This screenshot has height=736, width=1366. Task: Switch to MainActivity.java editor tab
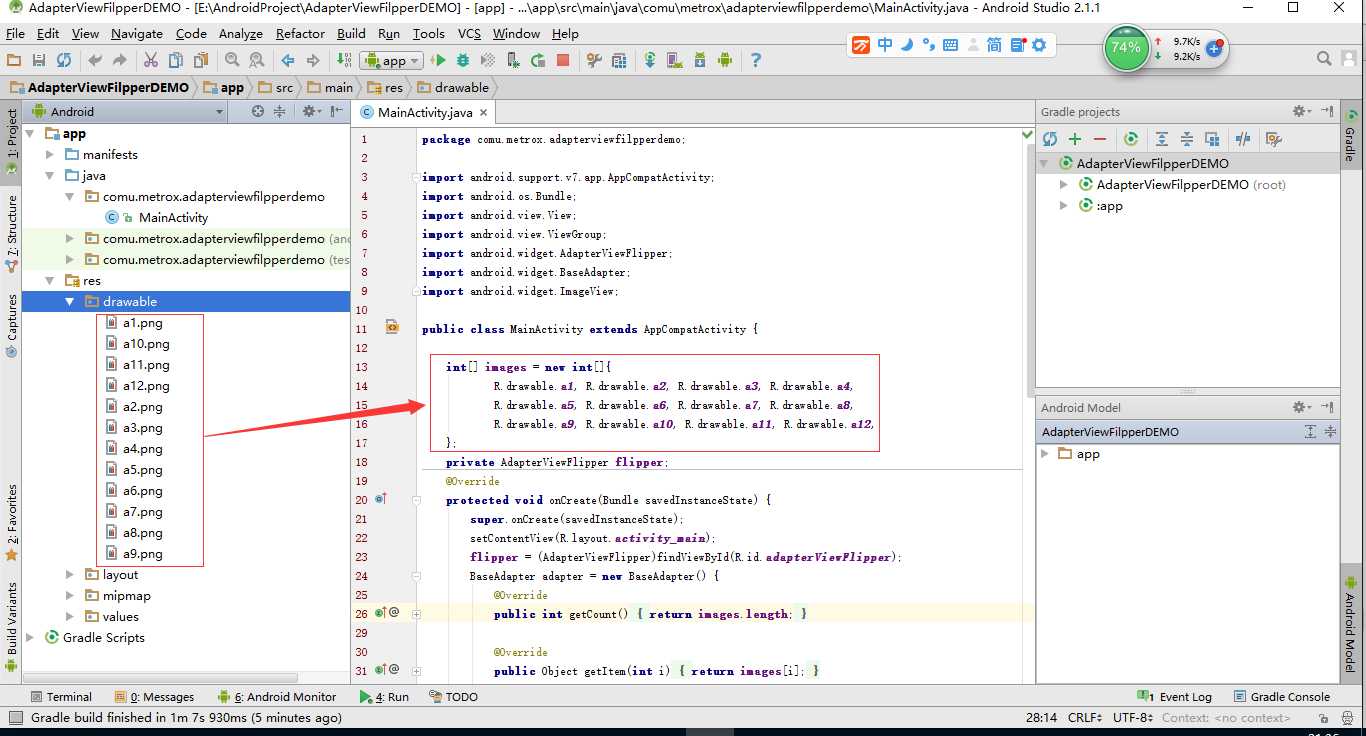click(425, 113)
